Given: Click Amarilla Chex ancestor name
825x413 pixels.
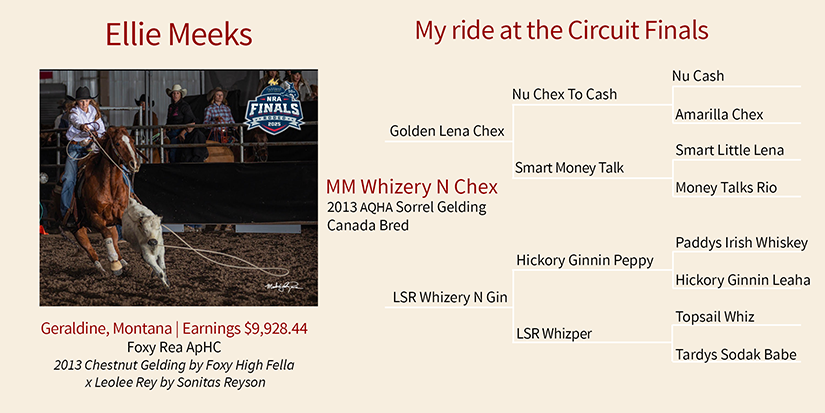Looking at the screenshot, I should (719, 114).
